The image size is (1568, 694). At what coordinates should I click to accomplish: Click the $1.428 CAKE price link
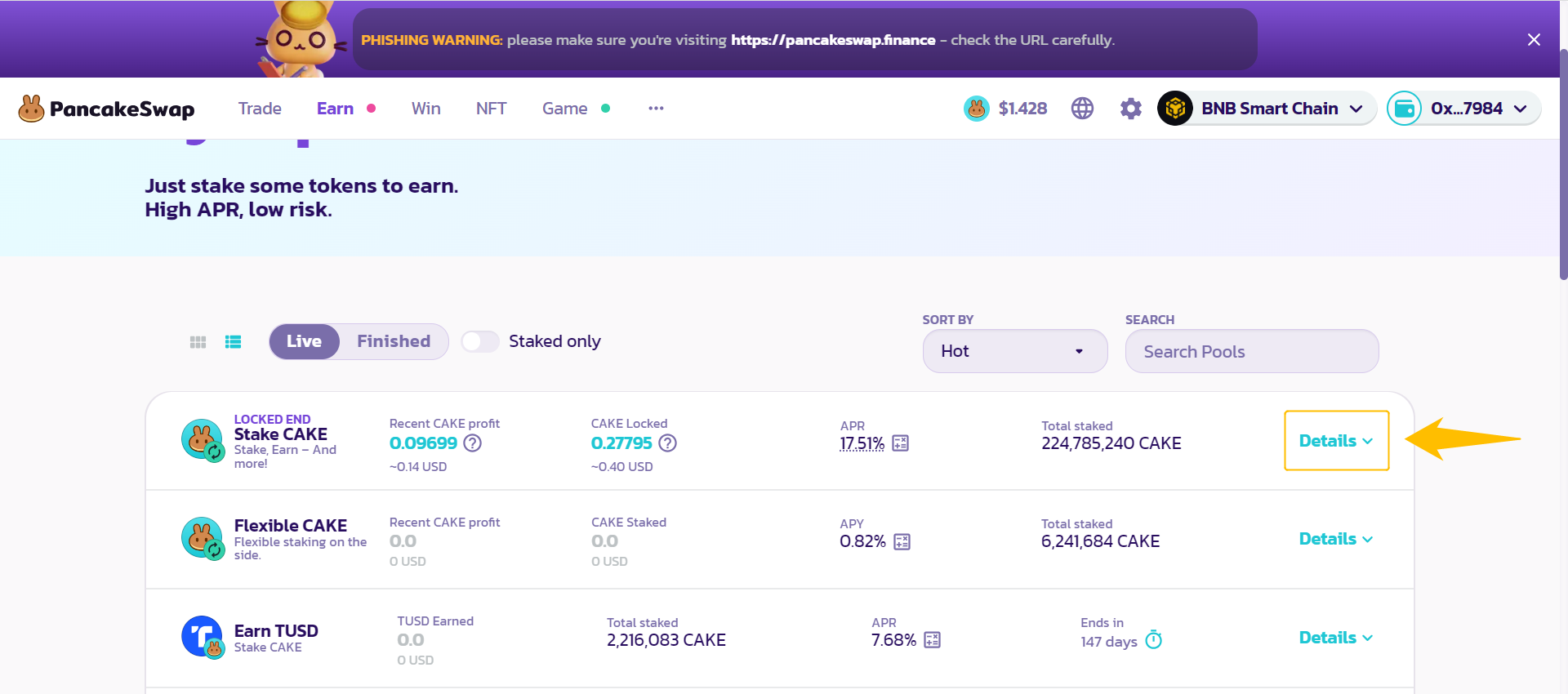pos(1022,109)
